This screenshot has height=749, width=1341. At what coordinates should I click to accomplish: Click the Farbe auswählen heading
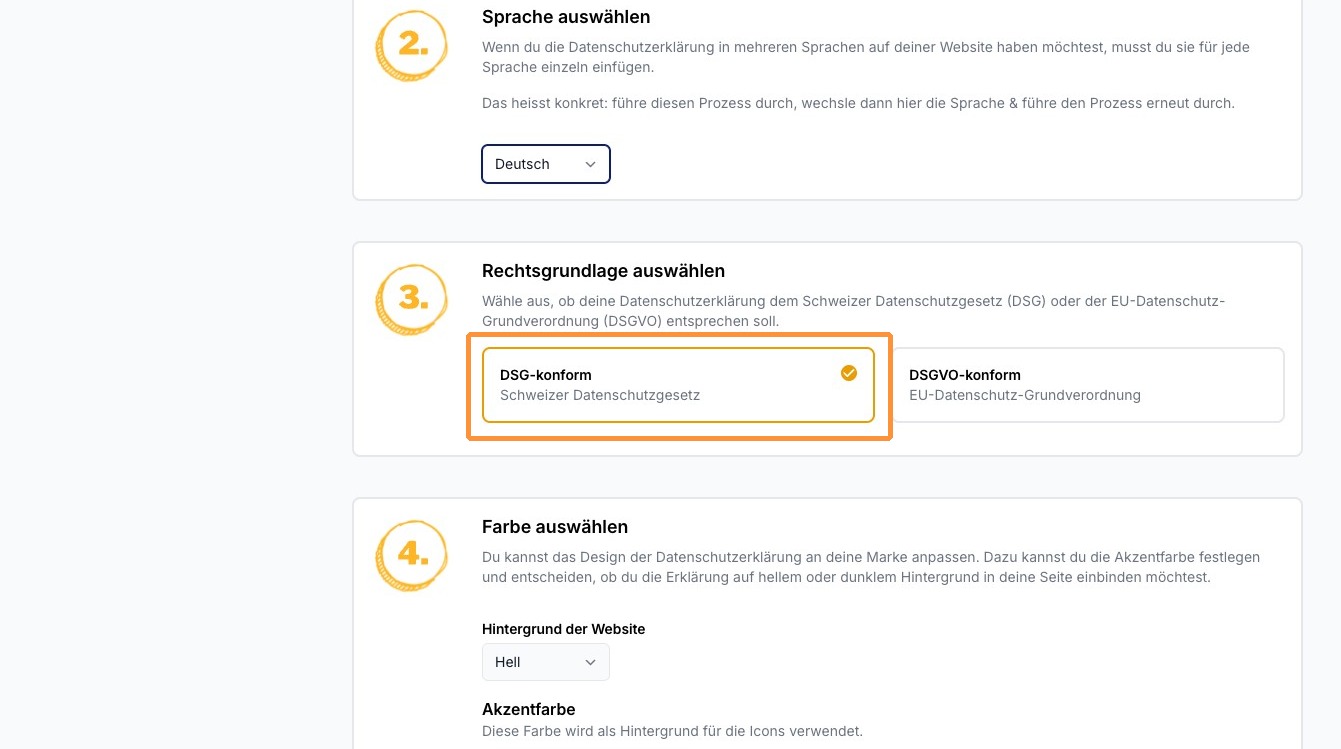(x=555, y=527)
